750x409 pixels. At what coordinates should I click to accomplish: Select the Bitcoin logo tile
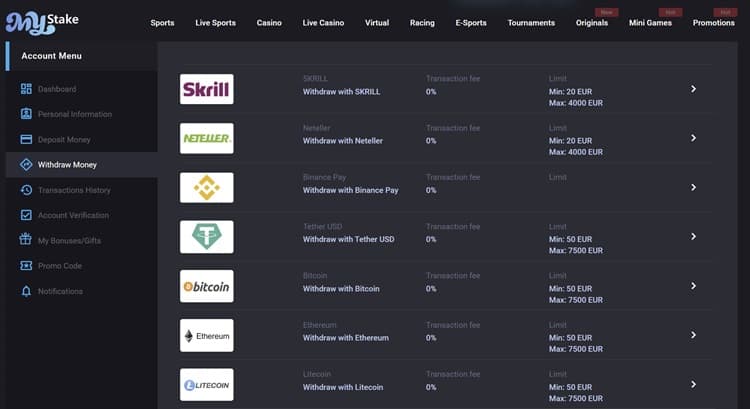point(207,286)
